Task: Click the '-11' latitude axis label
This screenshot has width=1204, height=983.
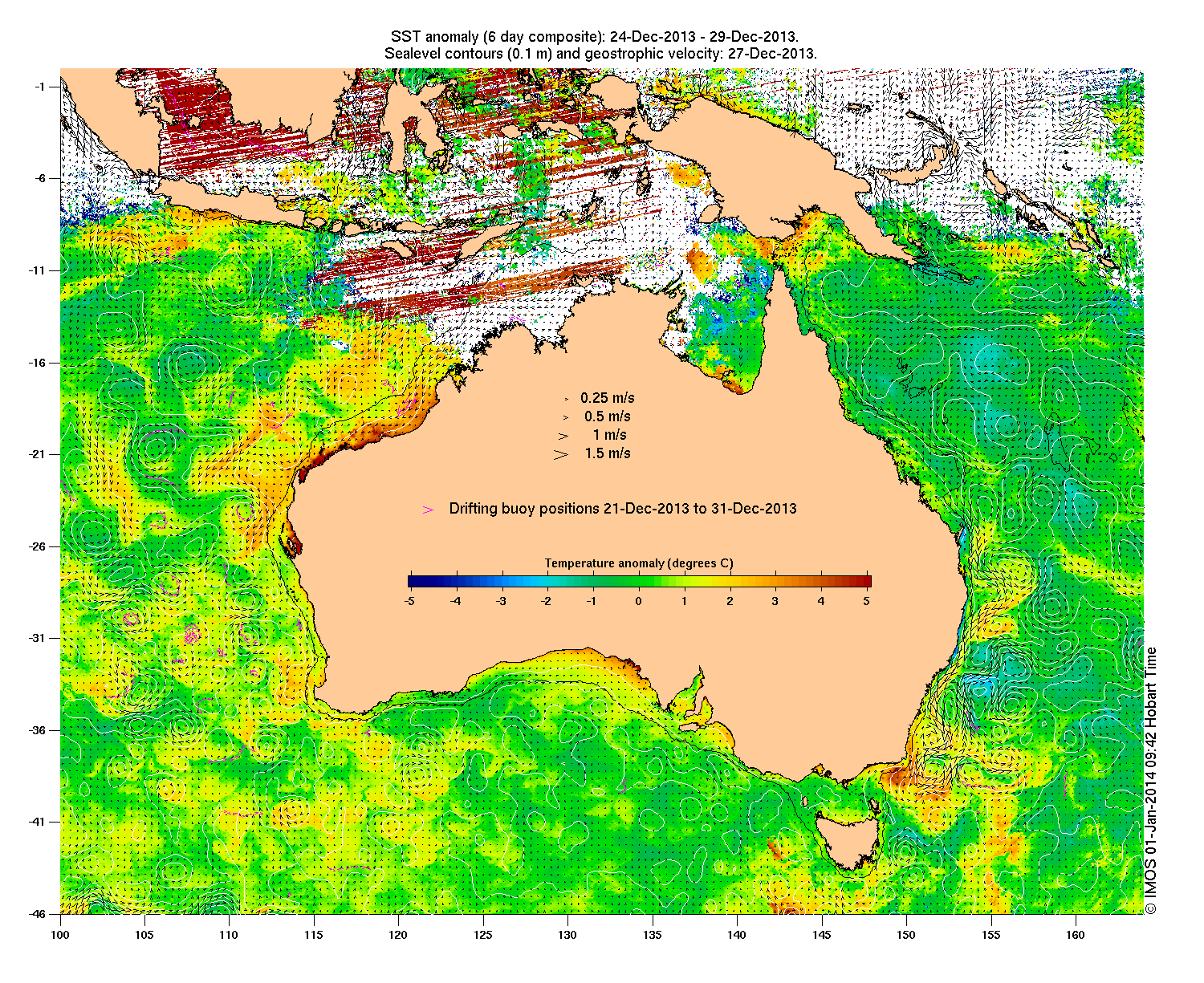Action: [x=38, y=270]
